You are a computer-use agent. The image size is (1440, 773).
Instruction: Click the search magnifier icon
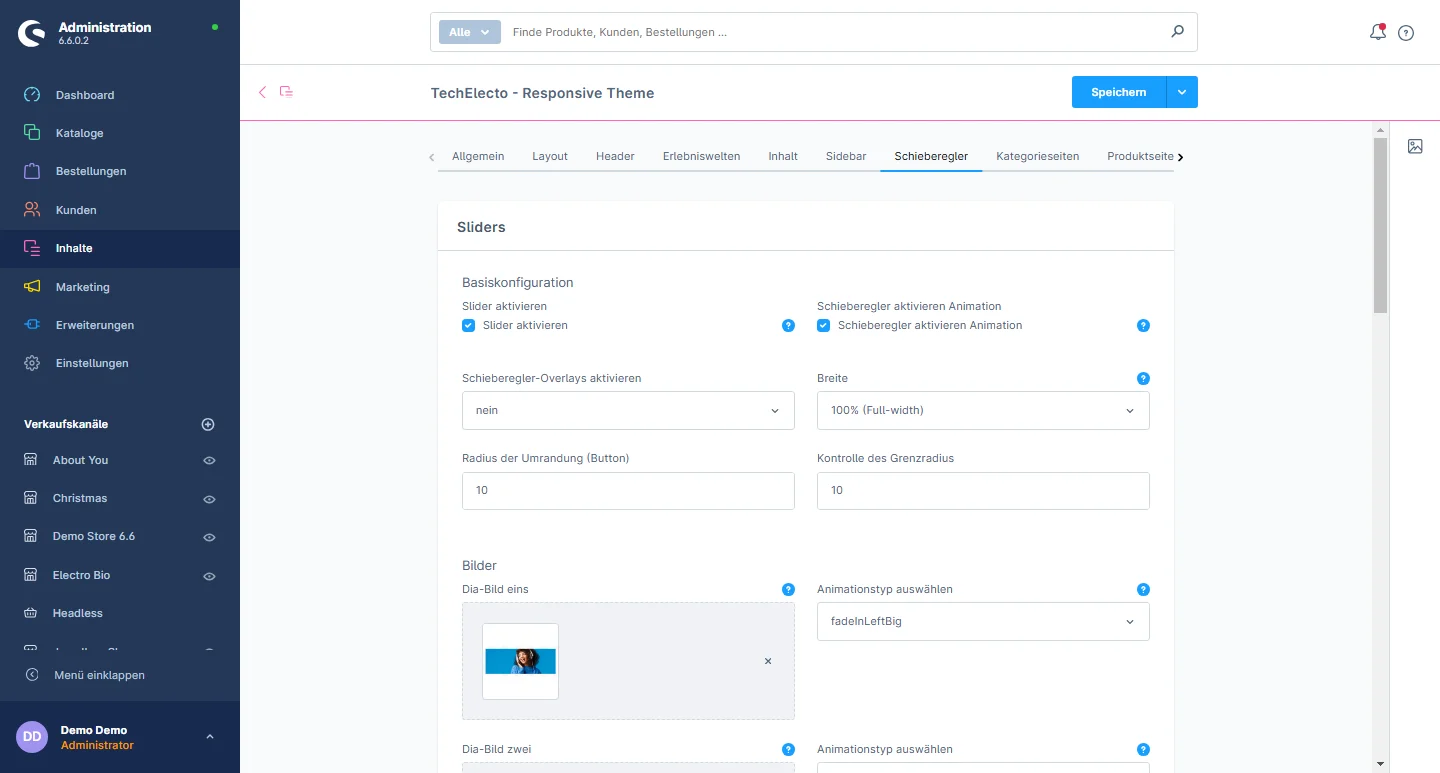(x=1177, y=32)
